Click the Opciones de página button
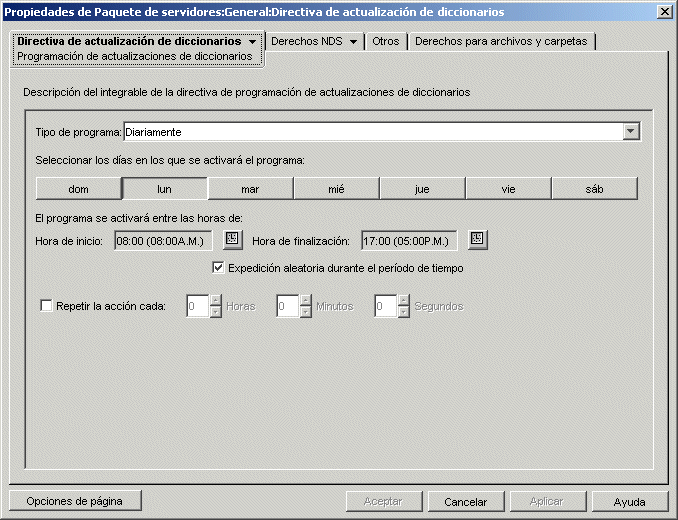The width and height of the screenshot is (678, 520). [75, 501]
